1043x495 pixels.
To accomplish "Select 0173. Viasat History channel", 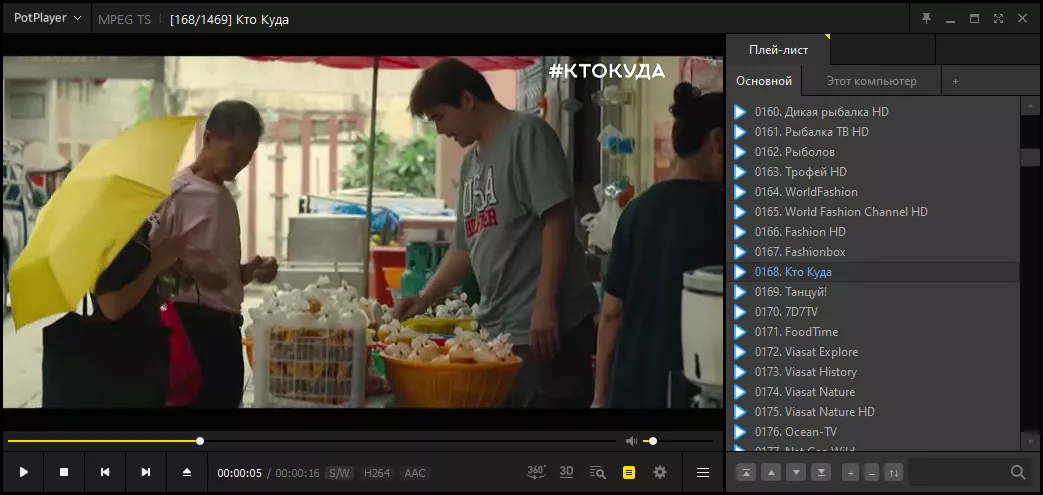I will point(873,371).
